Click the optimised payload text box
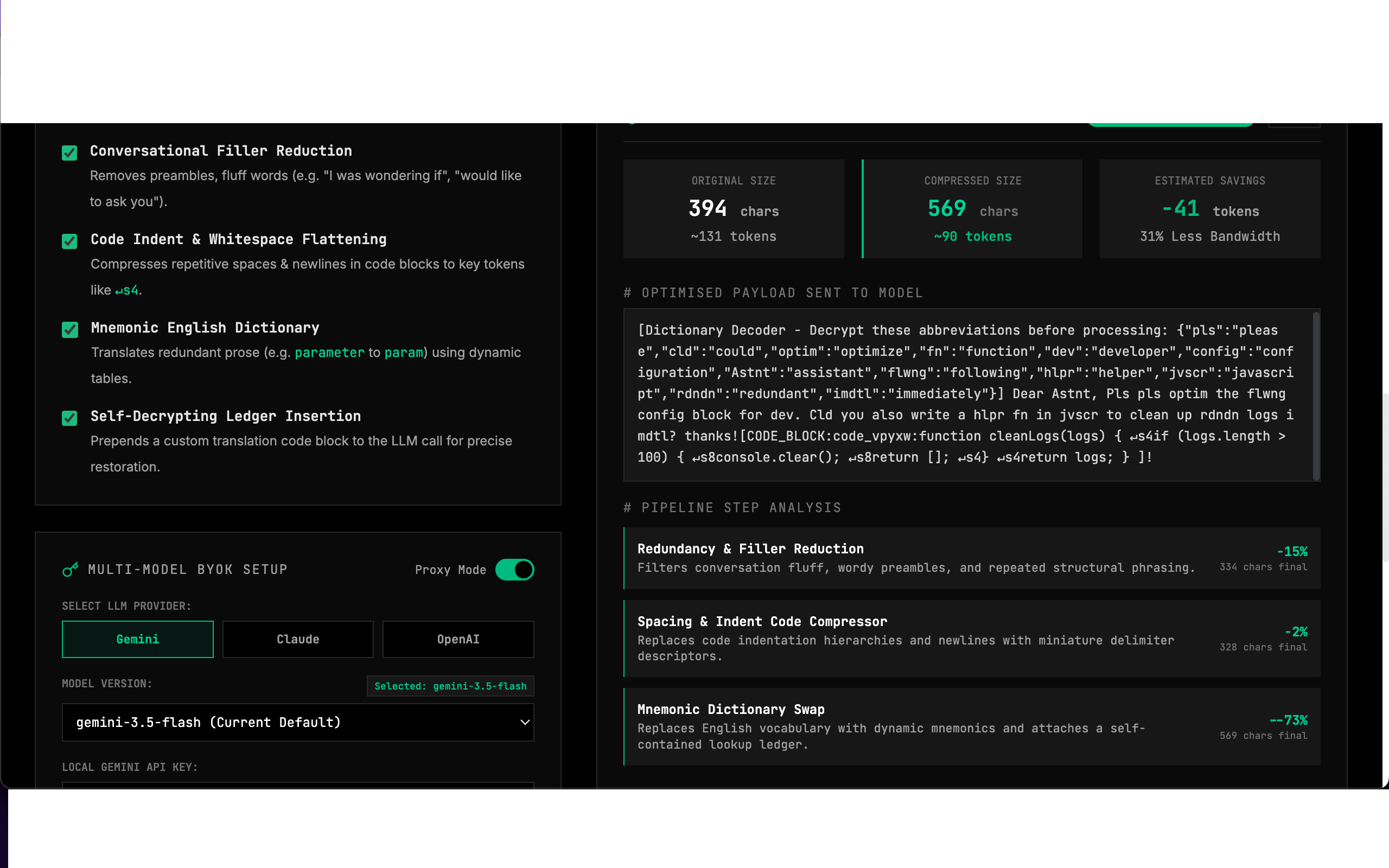Image resolution: width=1389 pixels, height=868 pixels. 971,395
